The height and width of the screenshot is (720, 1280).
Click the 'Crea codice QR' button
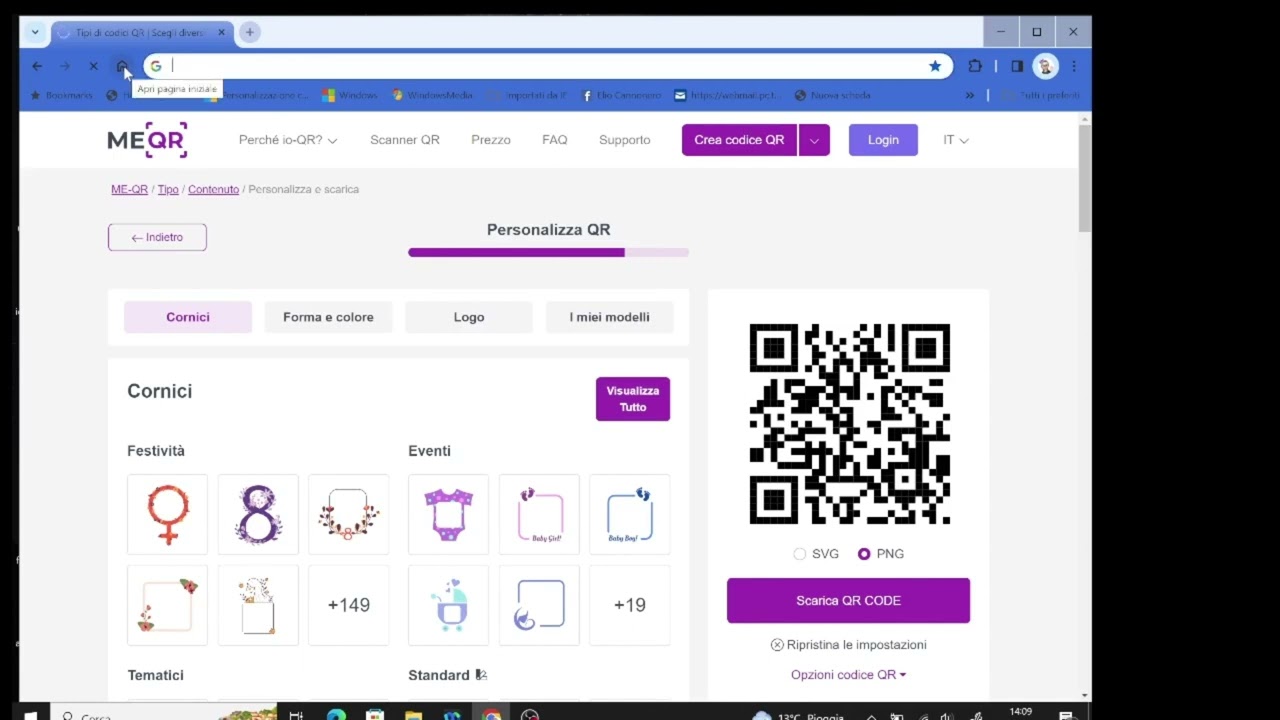coord(739,140)
